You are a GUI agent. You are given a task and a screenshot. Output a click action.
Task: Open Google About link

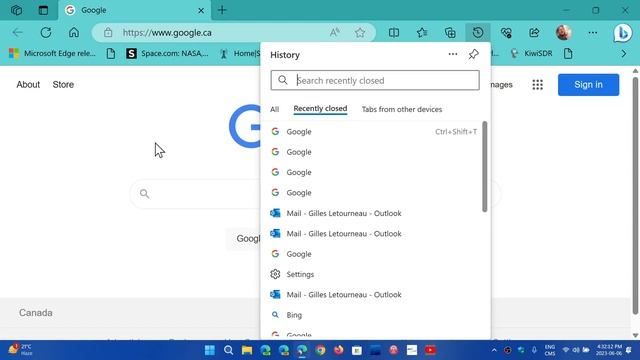point(28,84)
